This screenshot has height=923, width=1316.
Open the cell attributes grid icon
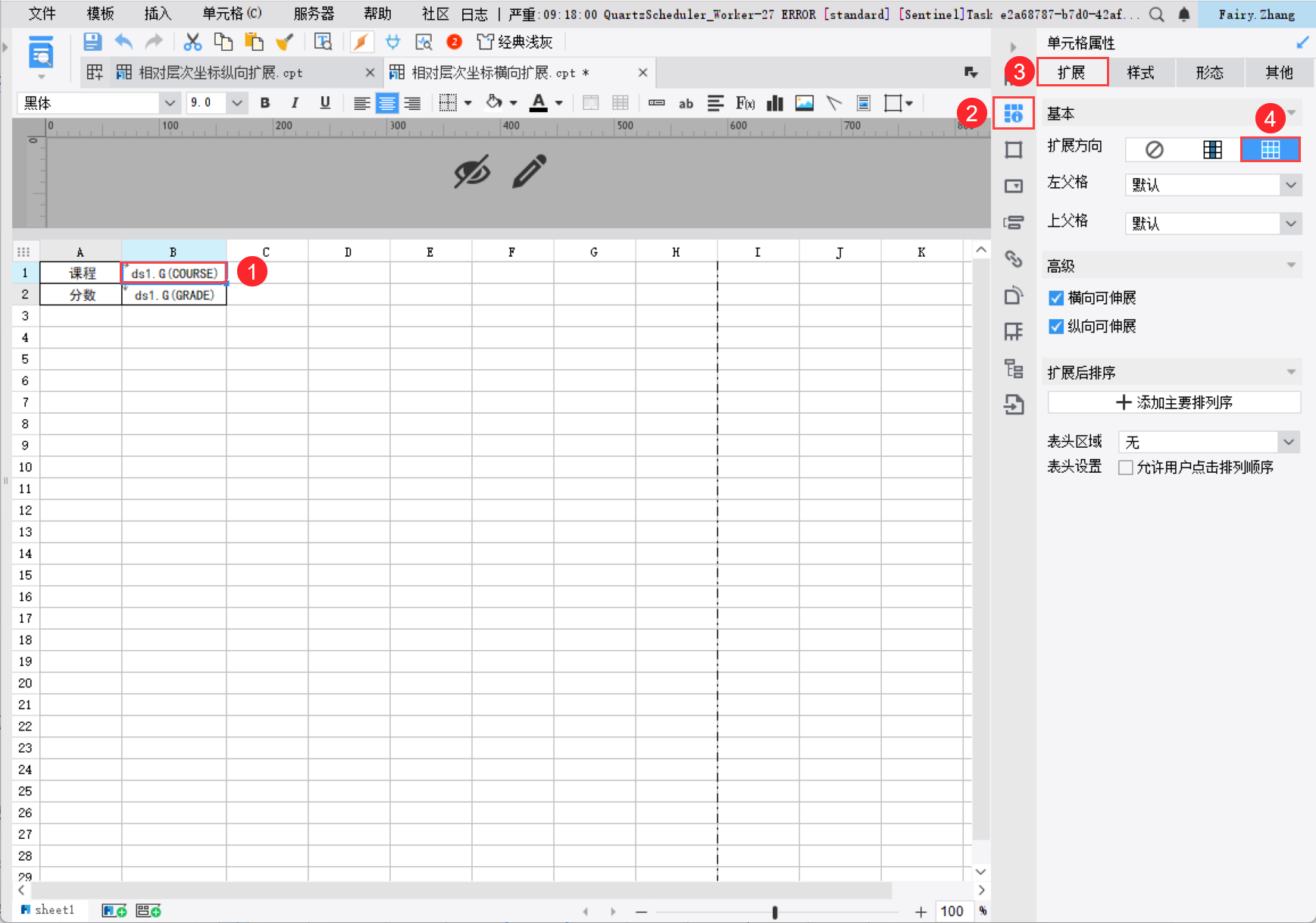click(x=1014, y=114)
